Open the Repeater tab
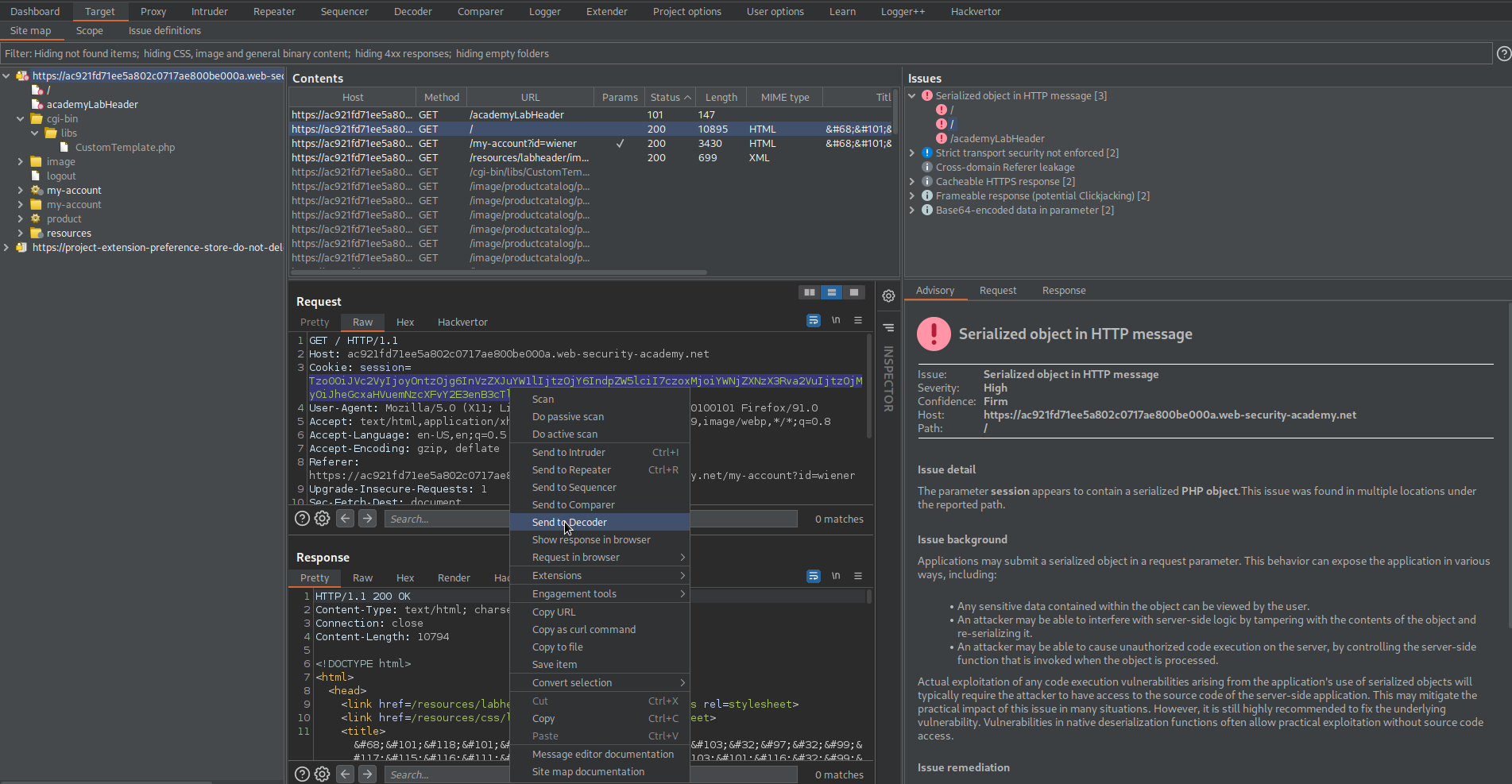 pyautogui.click(x=274, y=11)
